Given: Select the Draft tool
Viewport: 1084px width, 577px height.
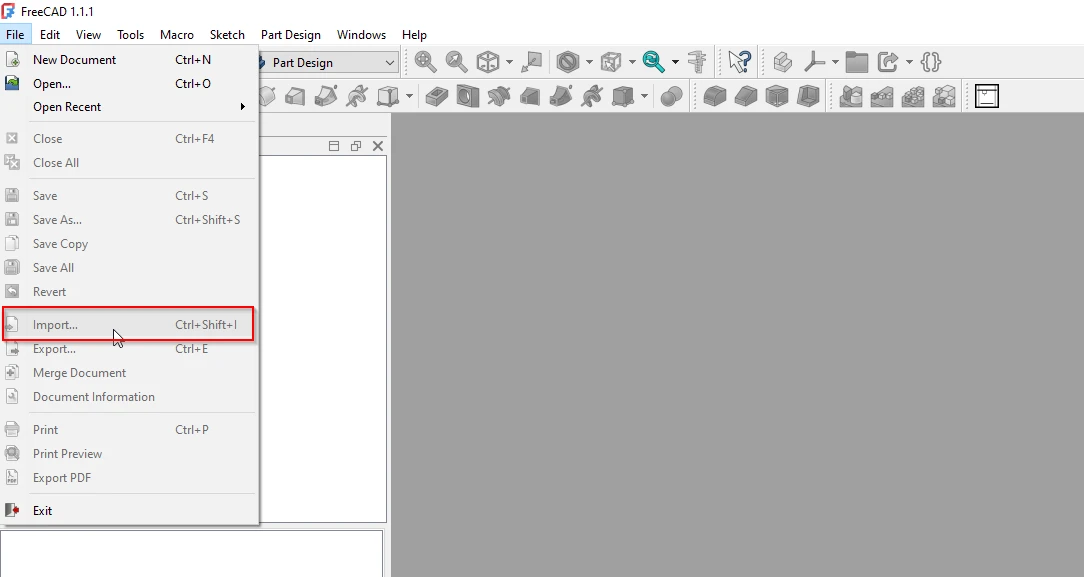Looking at the screenshot, I should (x=777, y=96).
